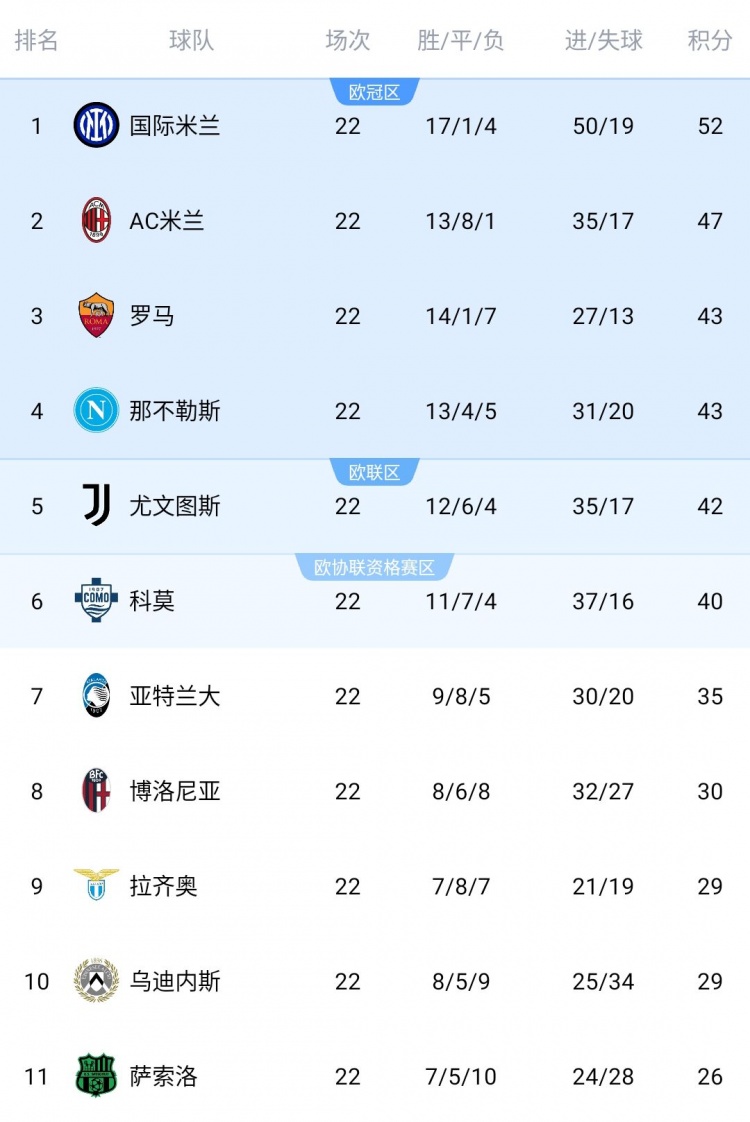The width and height of the screenshot is (750, 1122).
Task: Tap the Roma wolf crest
Action: 96,316
